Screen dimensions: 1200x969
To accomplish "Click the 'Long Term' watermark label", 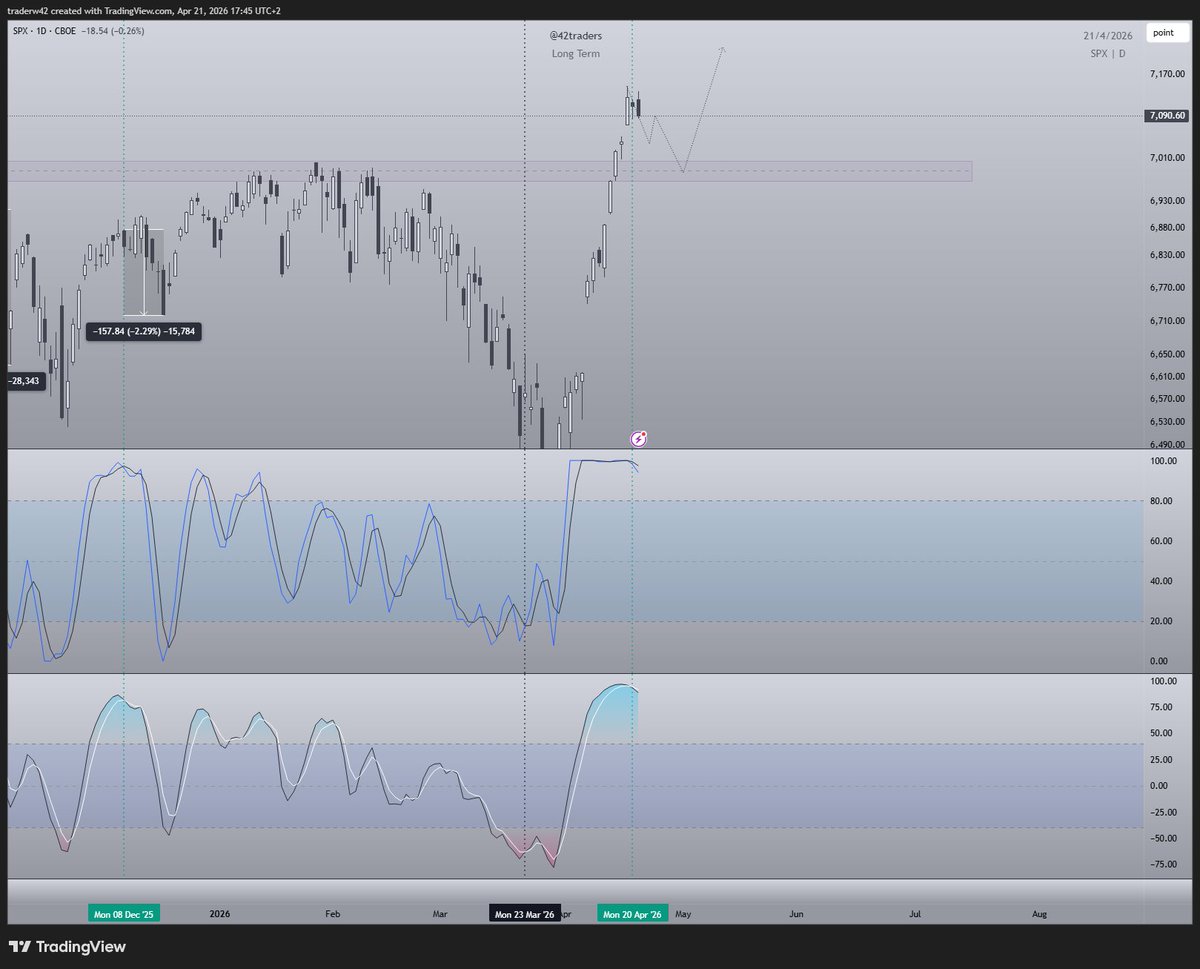I will coord(575,54).
